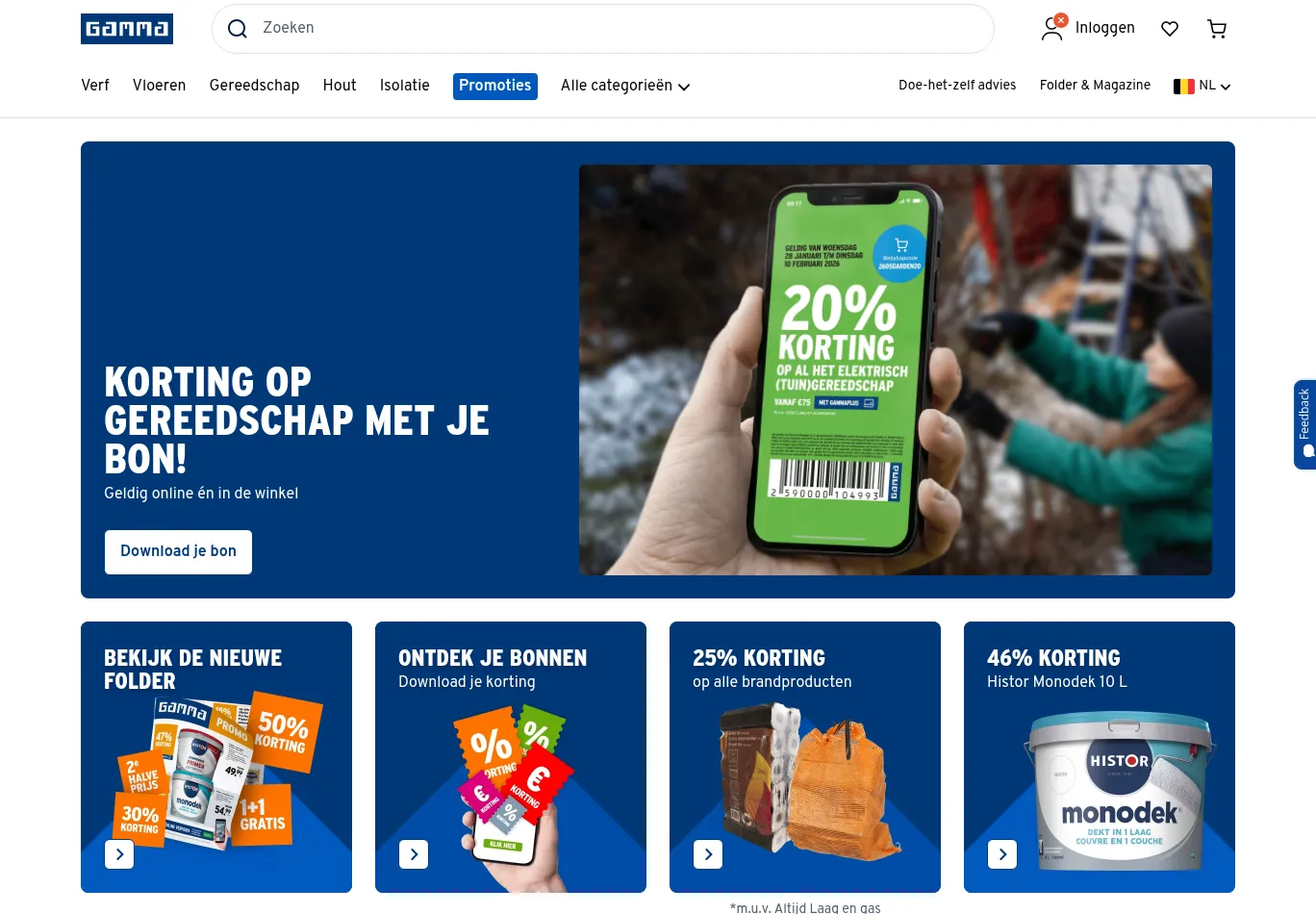Click the GAMMA logo
The width and height of the screenshot is (1316, 914).
[127, 29]
